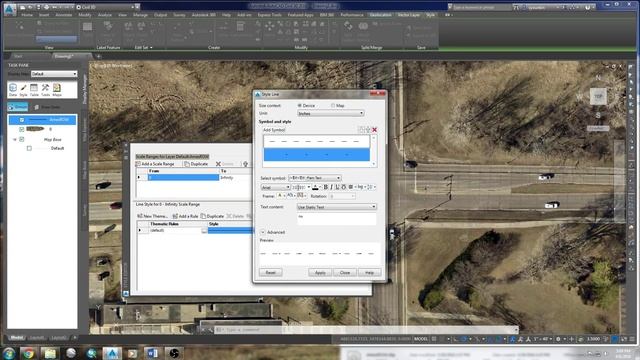Viewport: 640px width, 360px height.
Task: Open the application menu A logo
Action: point(10,9)
